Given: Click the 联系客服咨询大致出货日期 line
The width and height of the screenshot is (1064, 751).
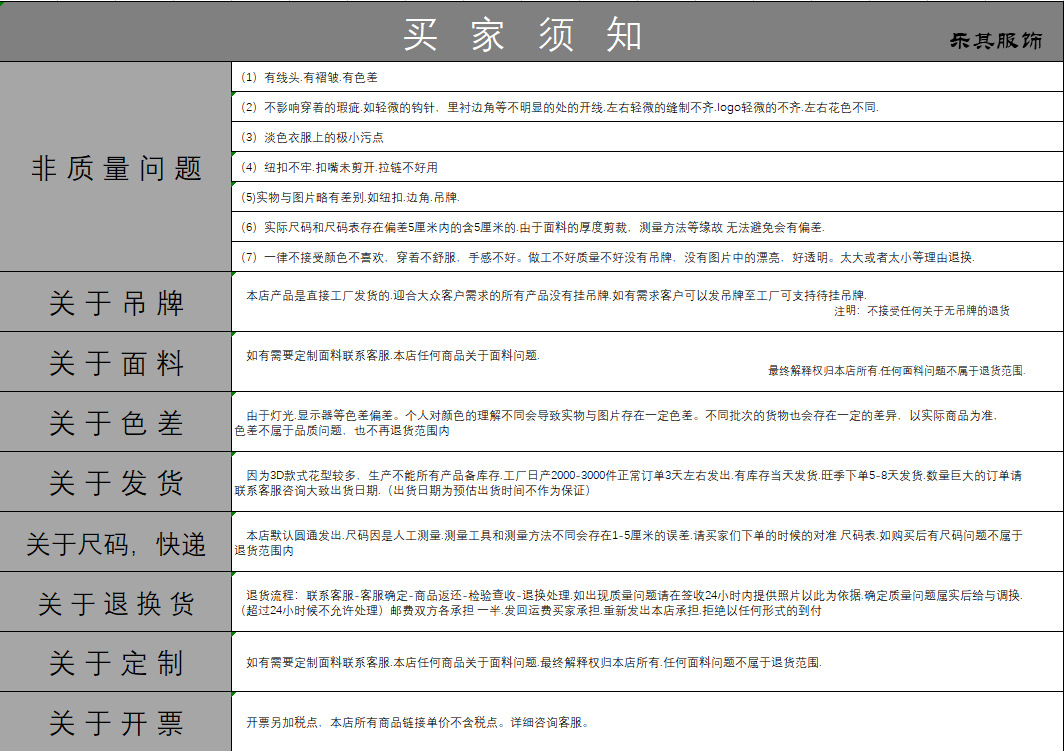Looking at the screenshot, I should point(413,490).
